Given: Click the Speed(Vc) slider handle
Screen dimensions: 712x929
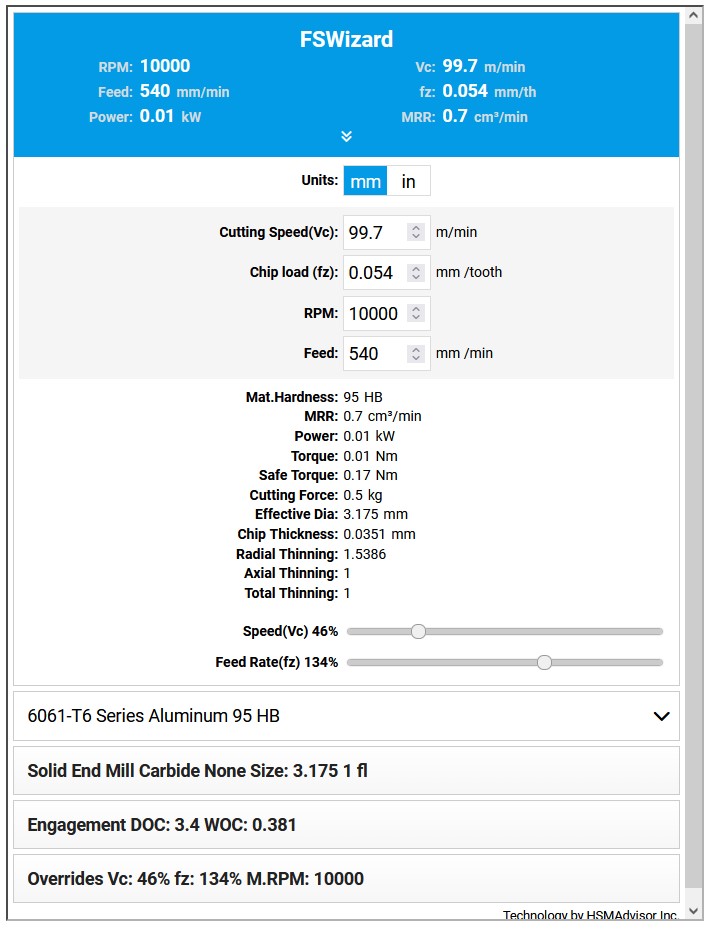Looking at the screenshot, I should [418, 632].
